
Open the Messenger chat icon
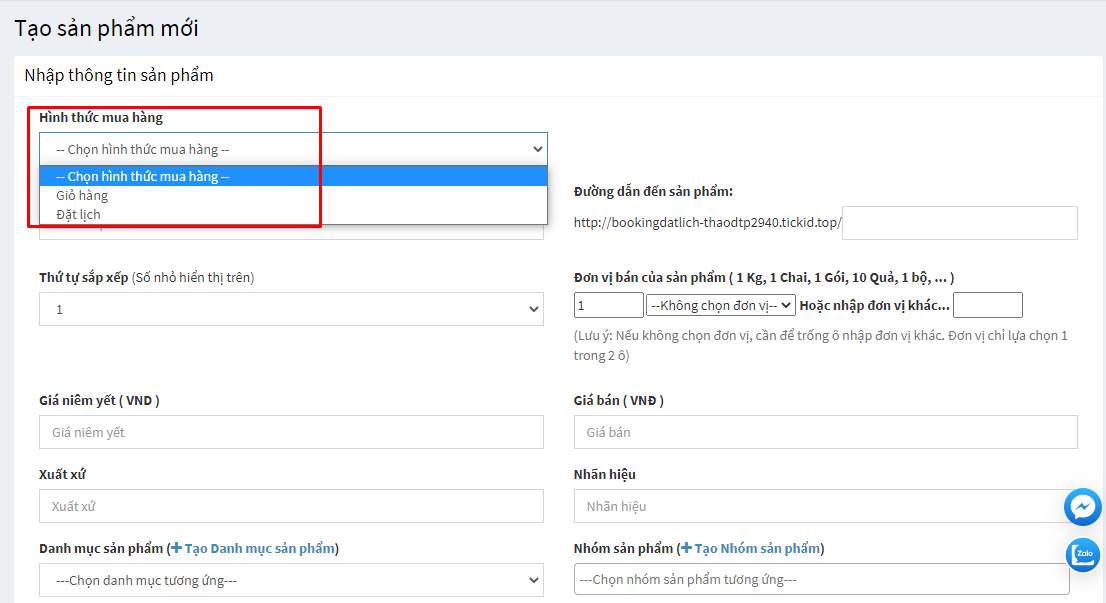1082,507
